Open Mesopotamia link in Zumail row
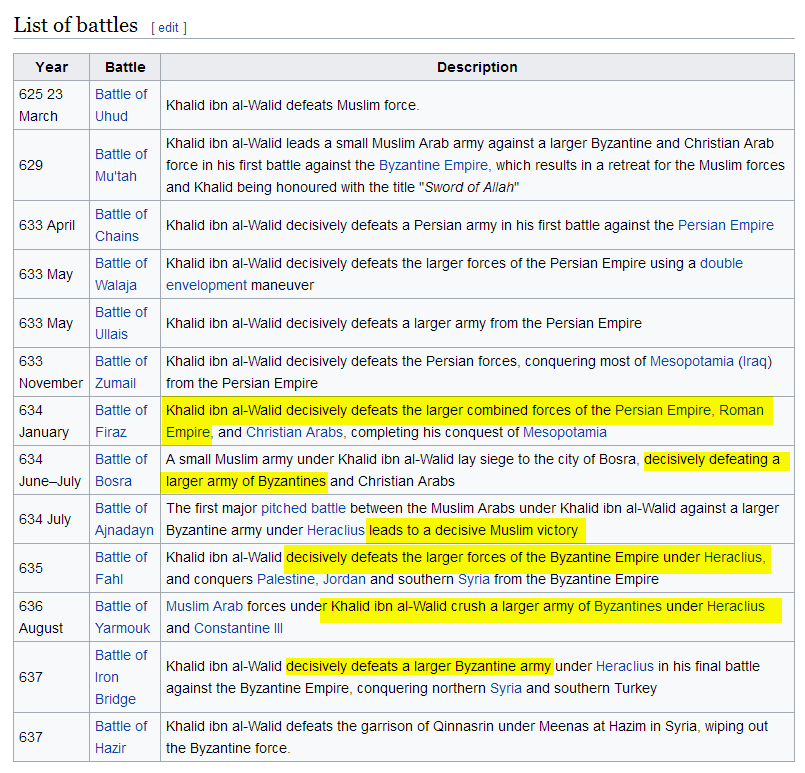Viewport: 805px width, 773px height. [692, 361]
